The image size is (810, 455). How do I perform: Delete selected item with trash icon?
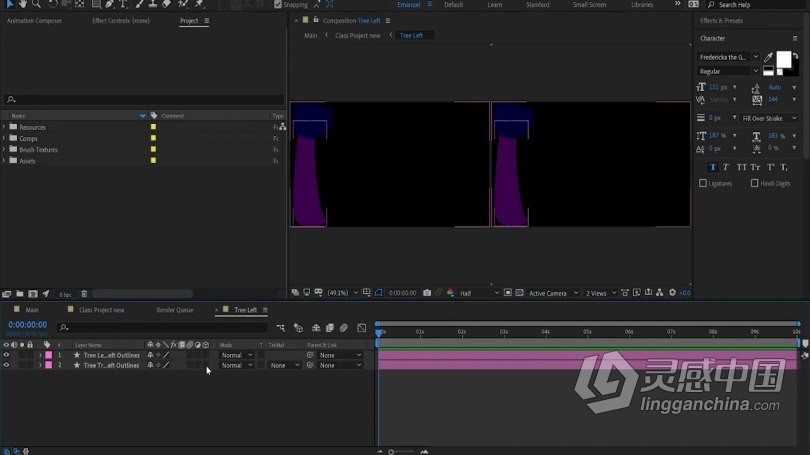[x=84, y=294]
